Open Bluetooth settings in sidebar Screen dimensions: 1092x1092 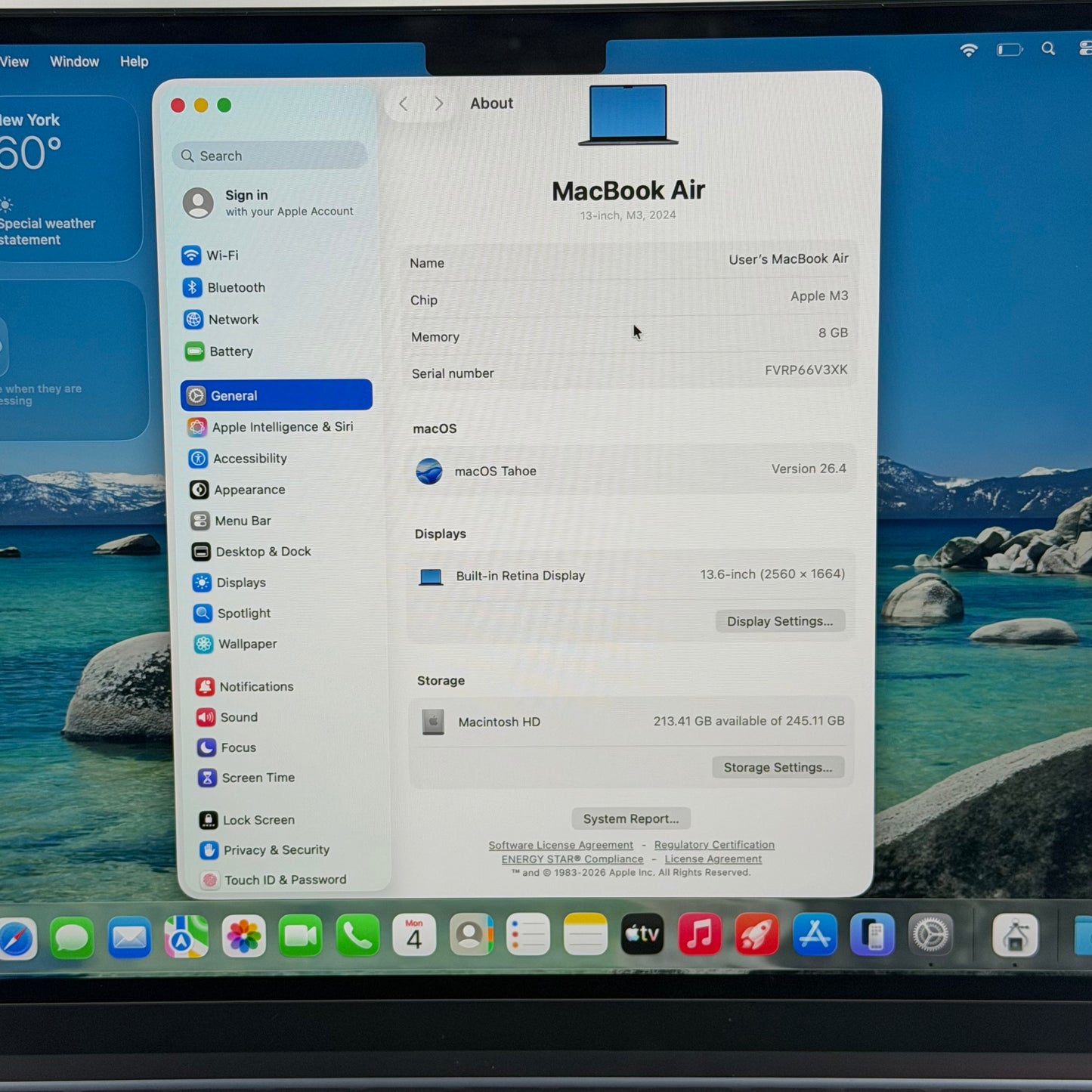click(x=224, y=287)
